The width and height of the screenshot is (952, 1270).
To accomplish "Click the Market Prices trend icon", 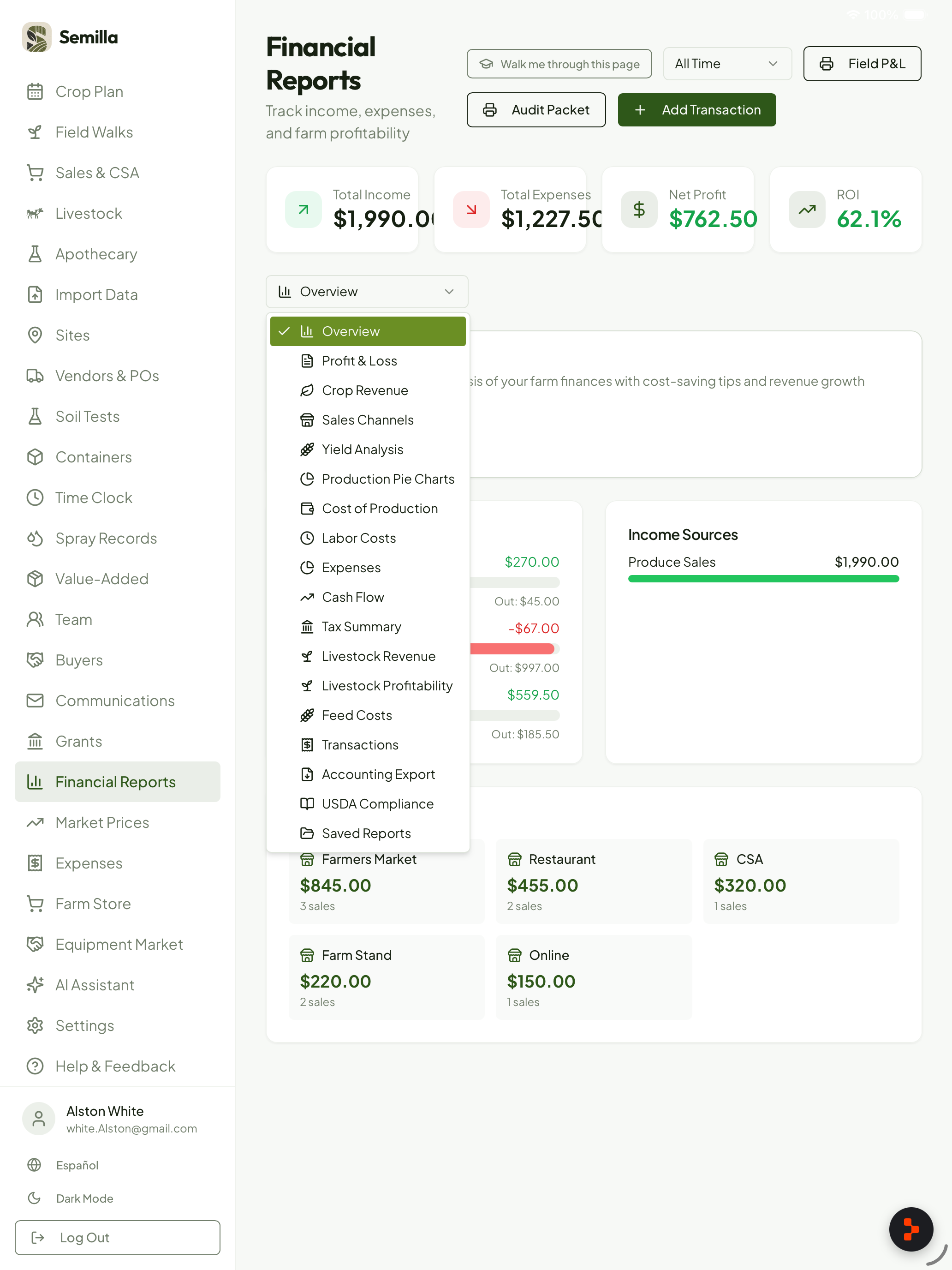I will [35, 823].
